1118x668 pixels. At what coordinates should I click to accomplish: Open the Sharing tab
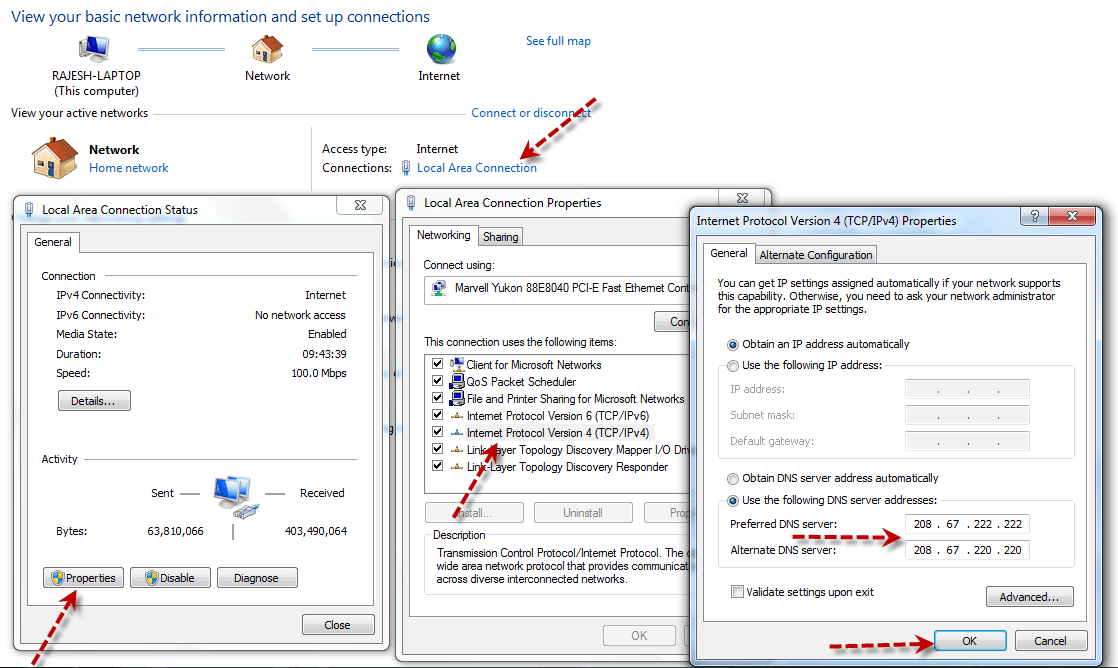click(500, 237)
